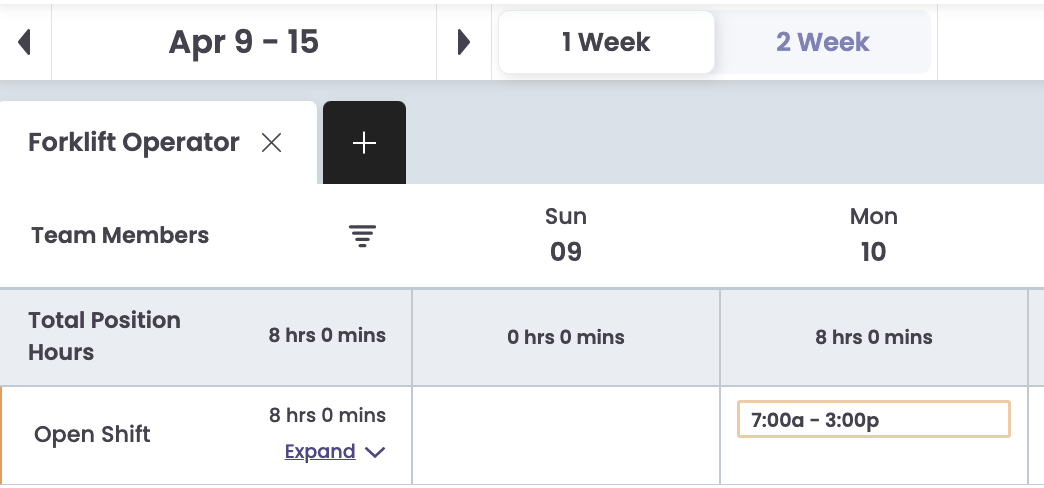Click Monday's 8 hrs 0 mins total

(873, 338)
